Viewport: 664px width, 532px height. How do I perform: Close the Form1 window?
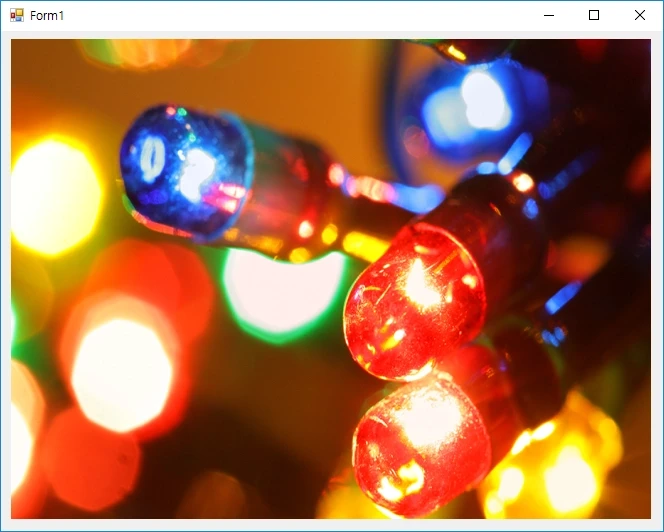640,15
